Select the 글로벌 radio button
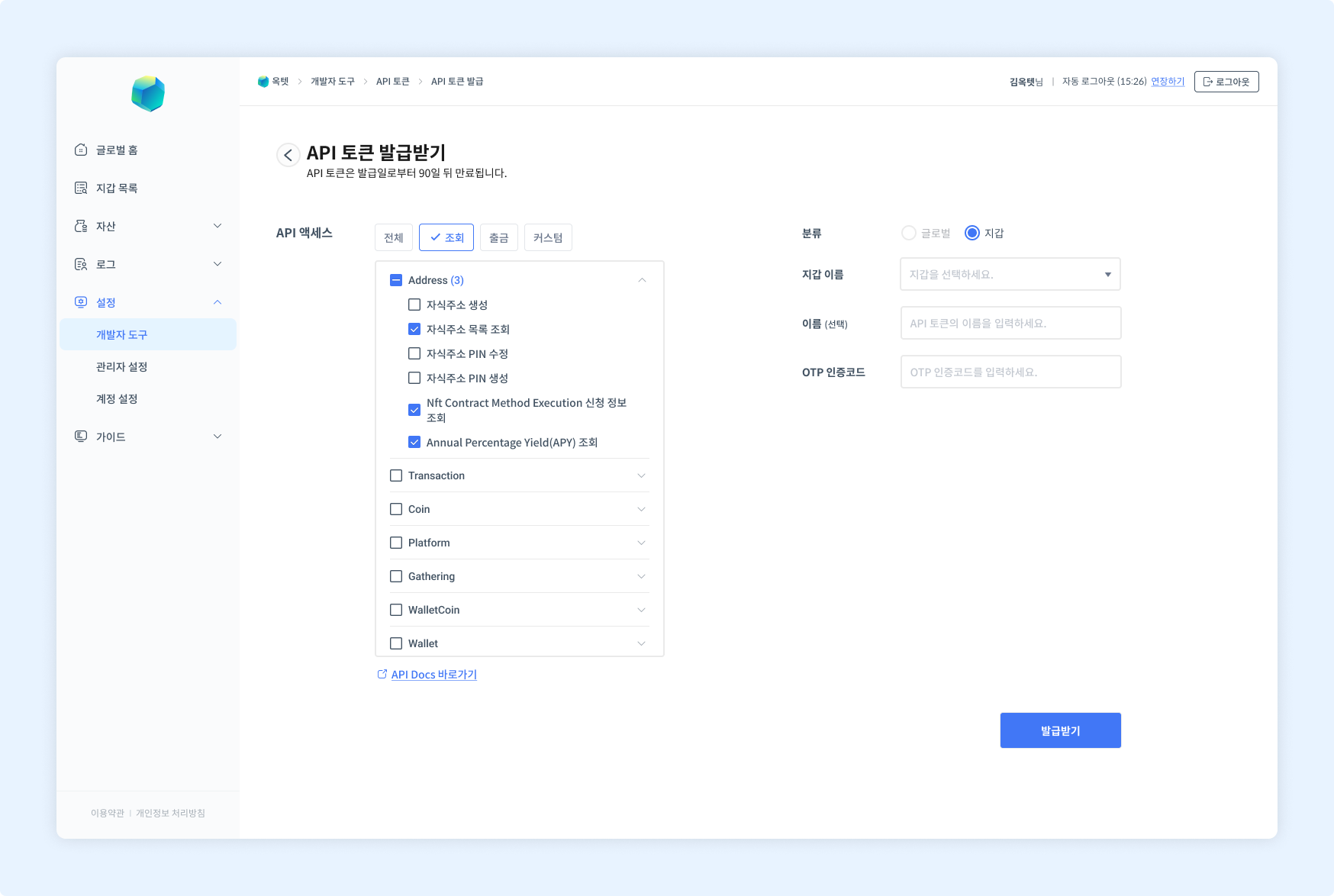The width and height of the screenshot is (1334, 896). pos(908,233)
